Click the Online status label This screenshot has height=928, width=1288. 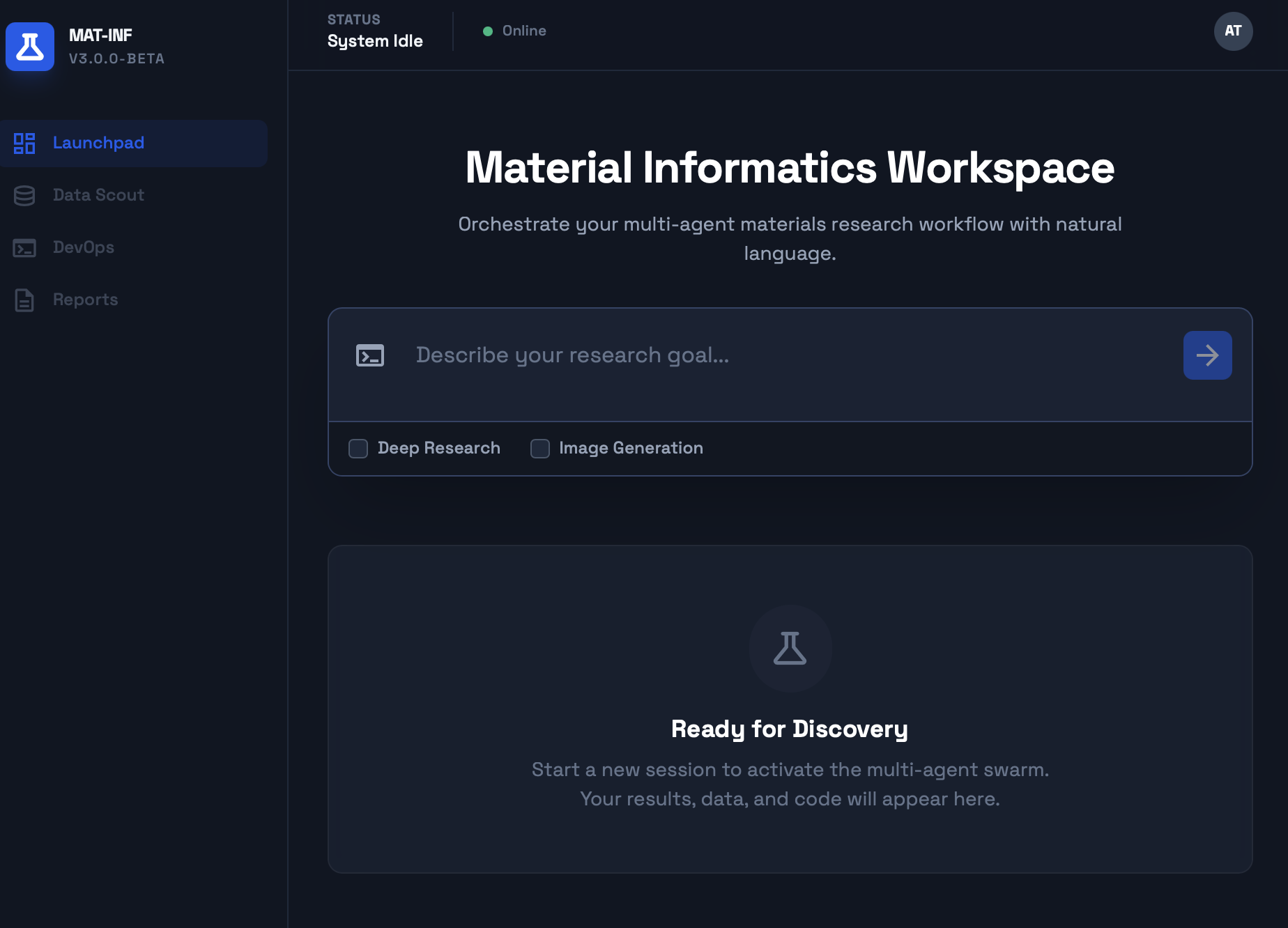tap(524, 31)
